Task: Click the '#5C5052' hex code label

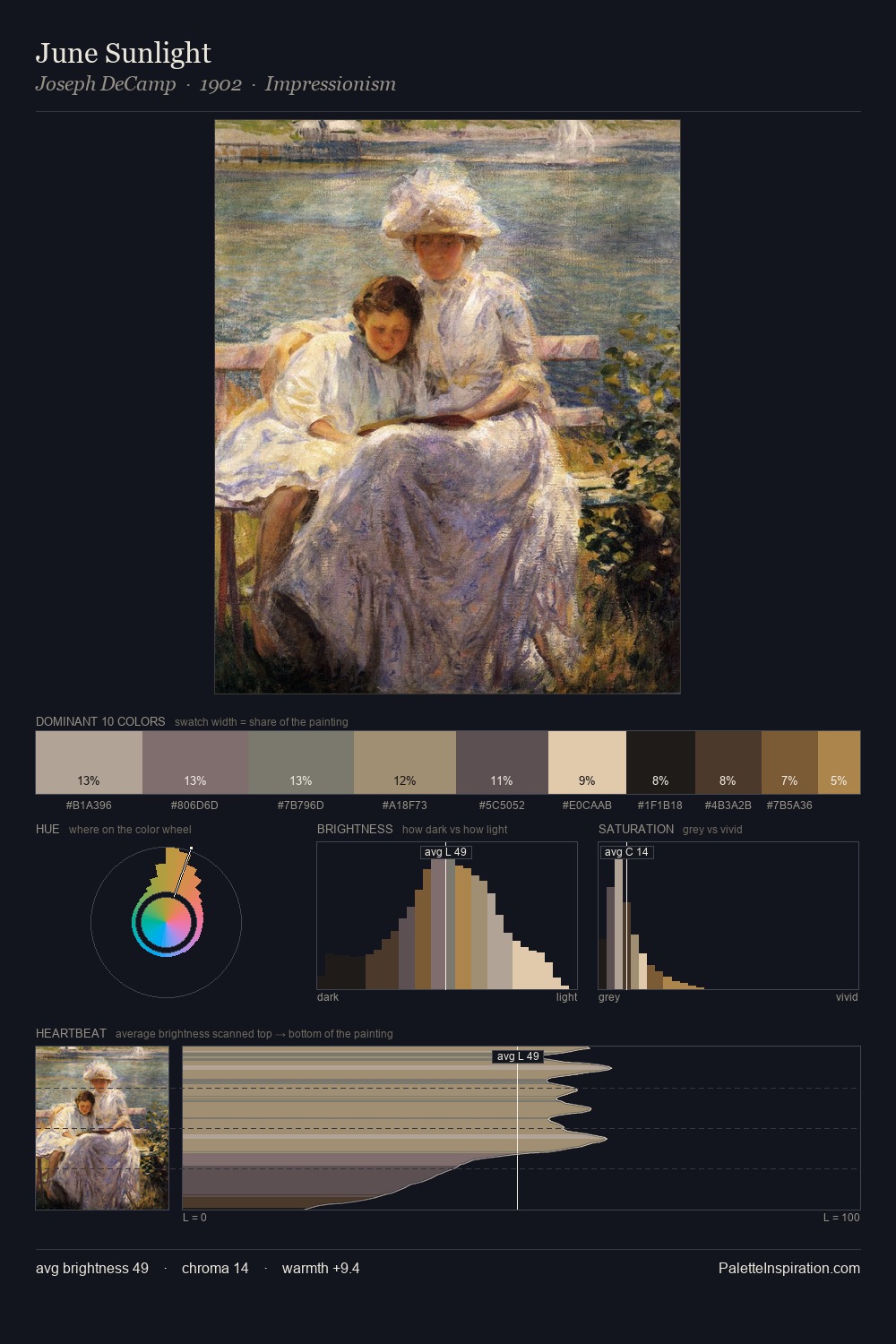Action: 502,805
